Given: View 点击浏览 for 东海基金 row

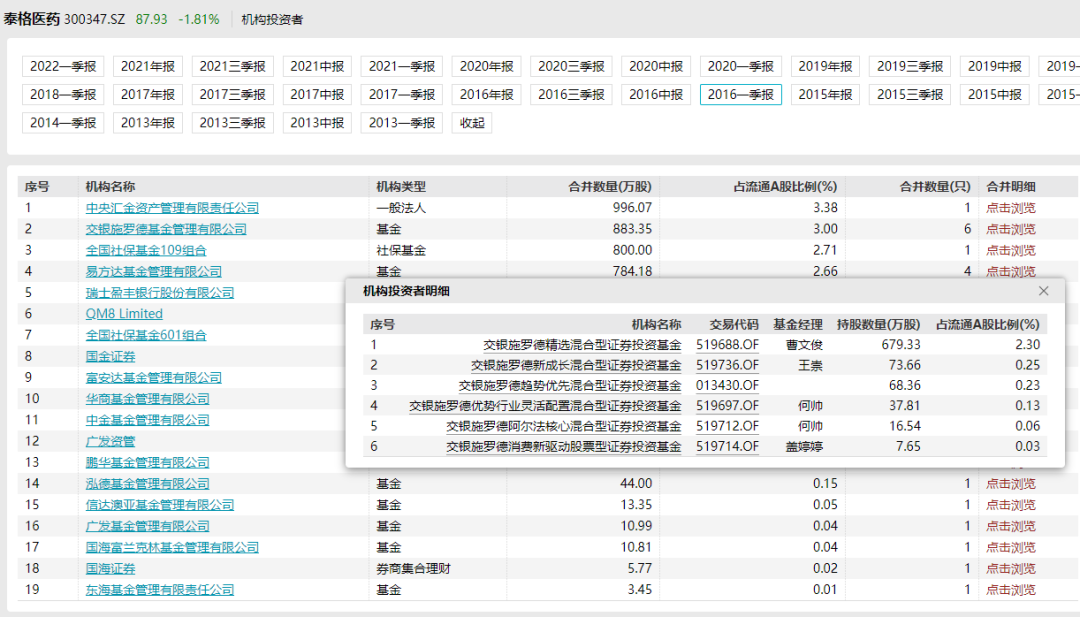Looking at the screenshot, I should 1010,589.
